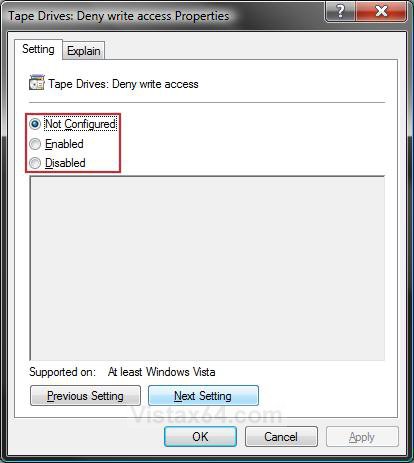Viewport: 414px width, 463px height.
Task: Confirm the dialog with OK
Action: (200, 437)
